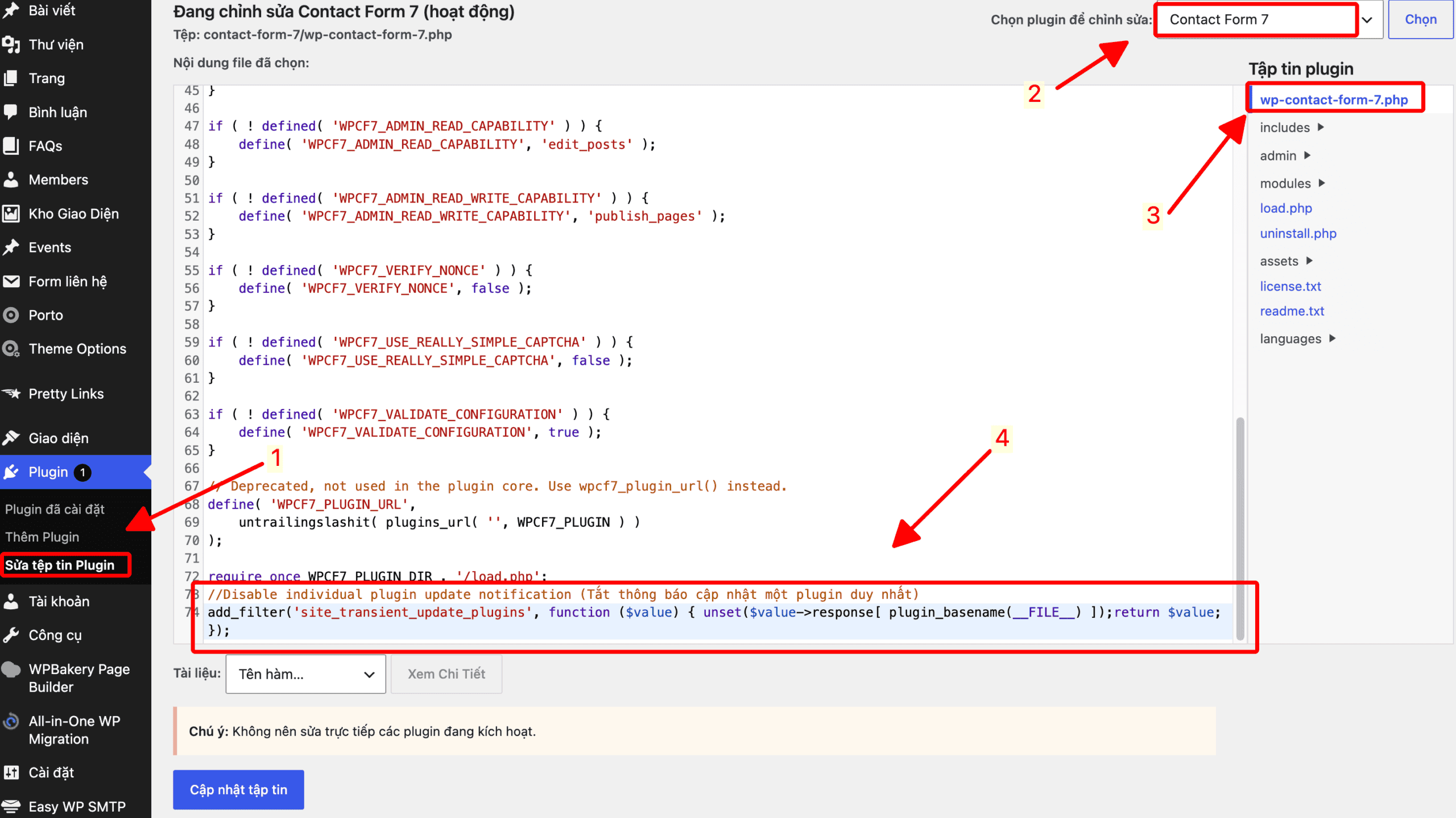This screenshot has width=1456, height=818.
Task: Click the Công cụ wrench icon
Action: tap(11, 635)
